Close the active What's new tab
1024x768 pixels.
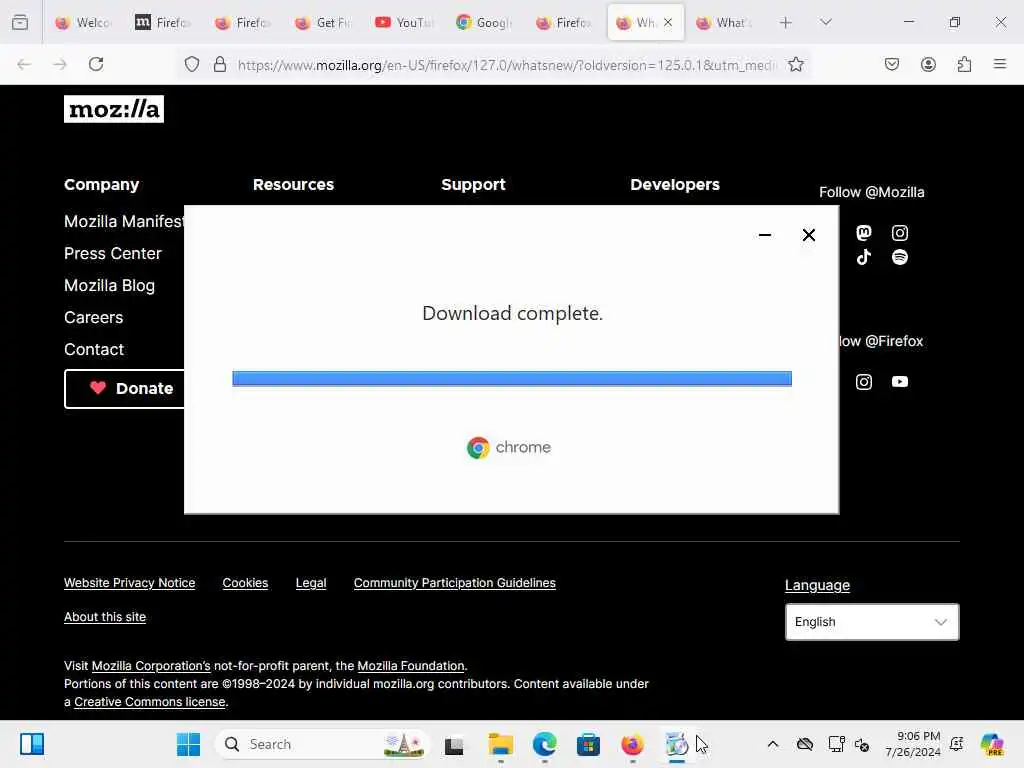tap(668, 22)
